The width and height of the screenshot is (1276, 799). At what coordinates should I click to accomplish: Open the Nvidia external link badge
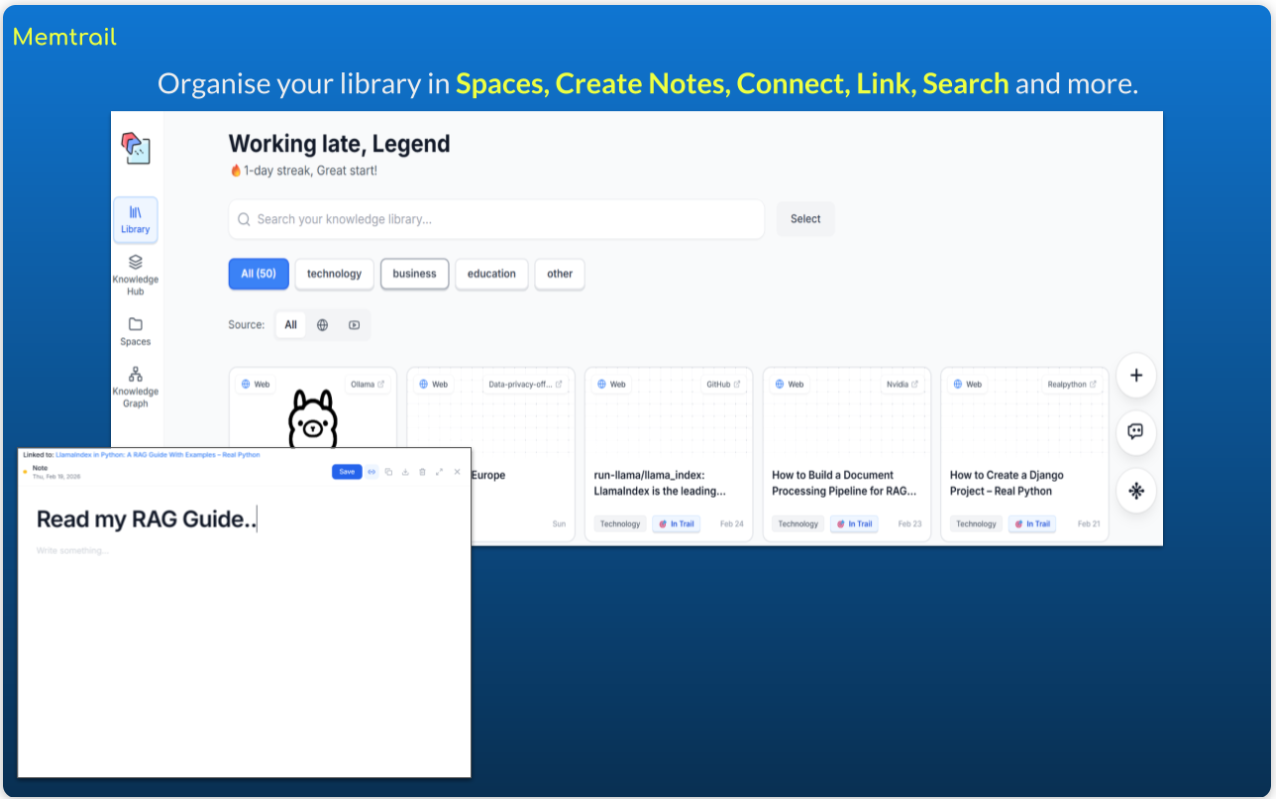[x=902, y=384]
